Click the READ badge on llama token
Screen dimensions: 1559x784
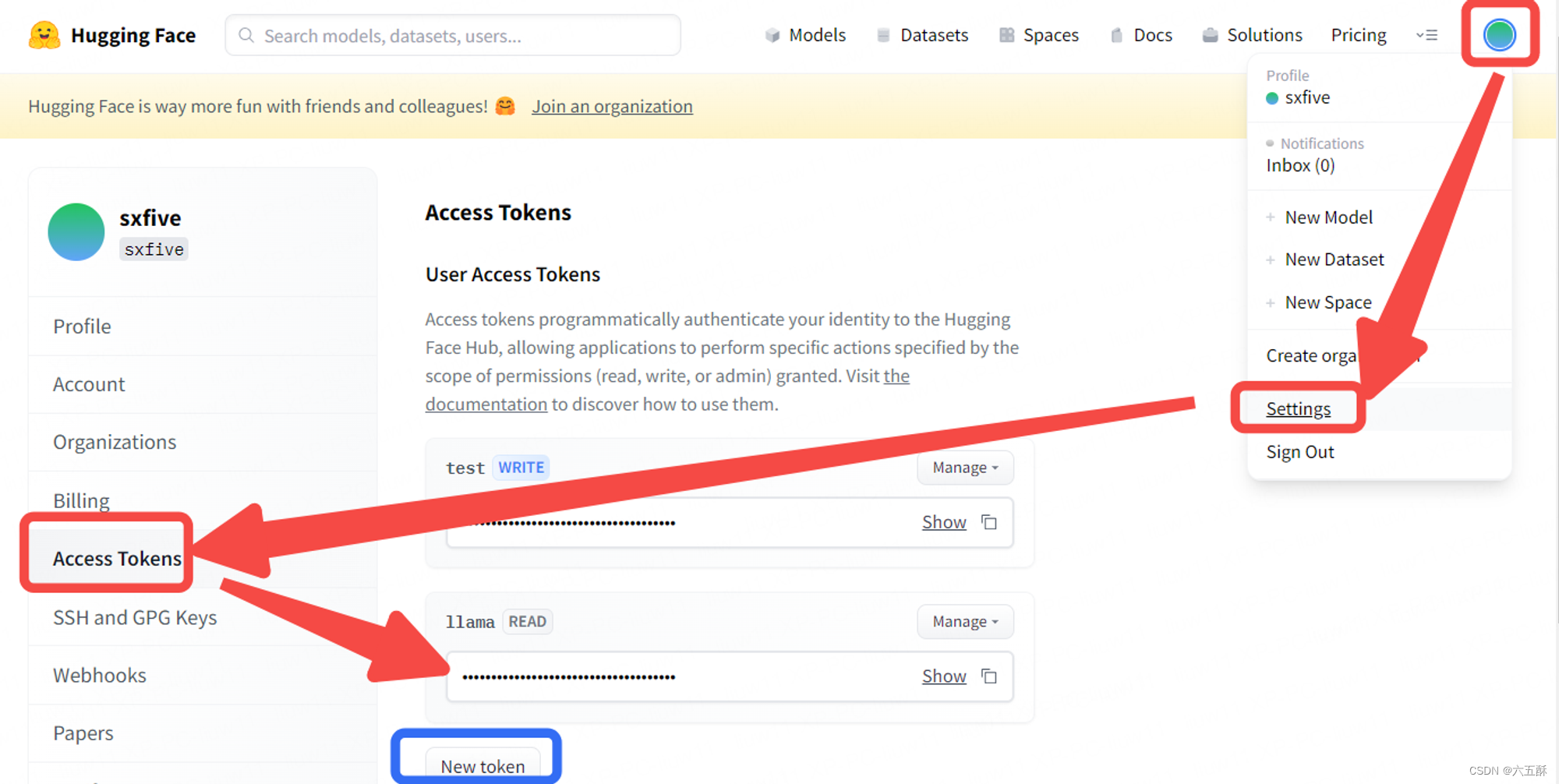(x=528, y=622)
